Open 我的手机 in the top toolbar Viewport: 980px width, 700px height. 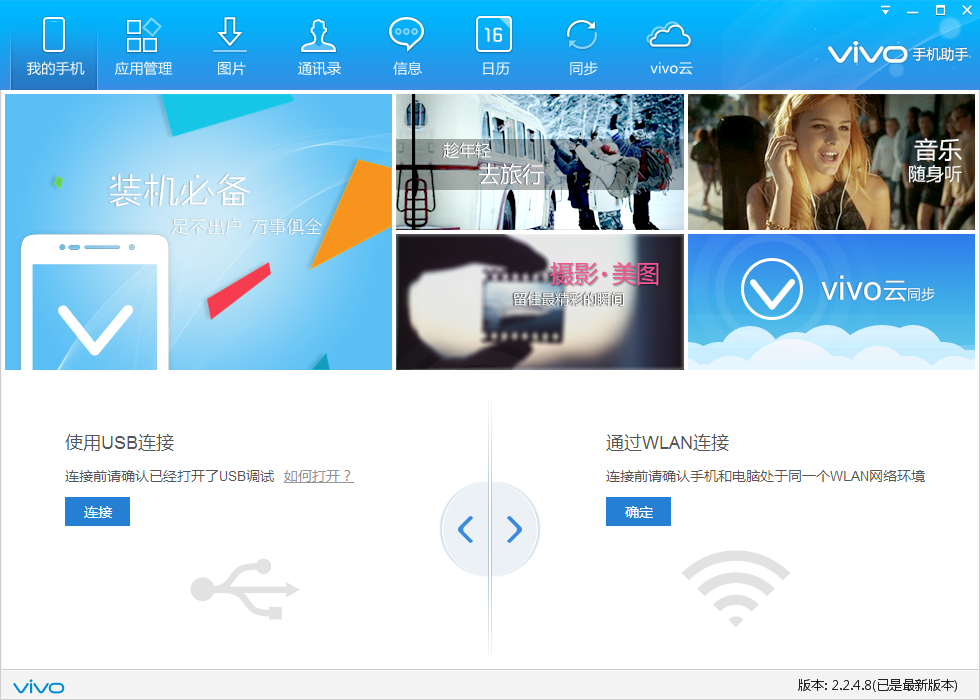[53, 47]
